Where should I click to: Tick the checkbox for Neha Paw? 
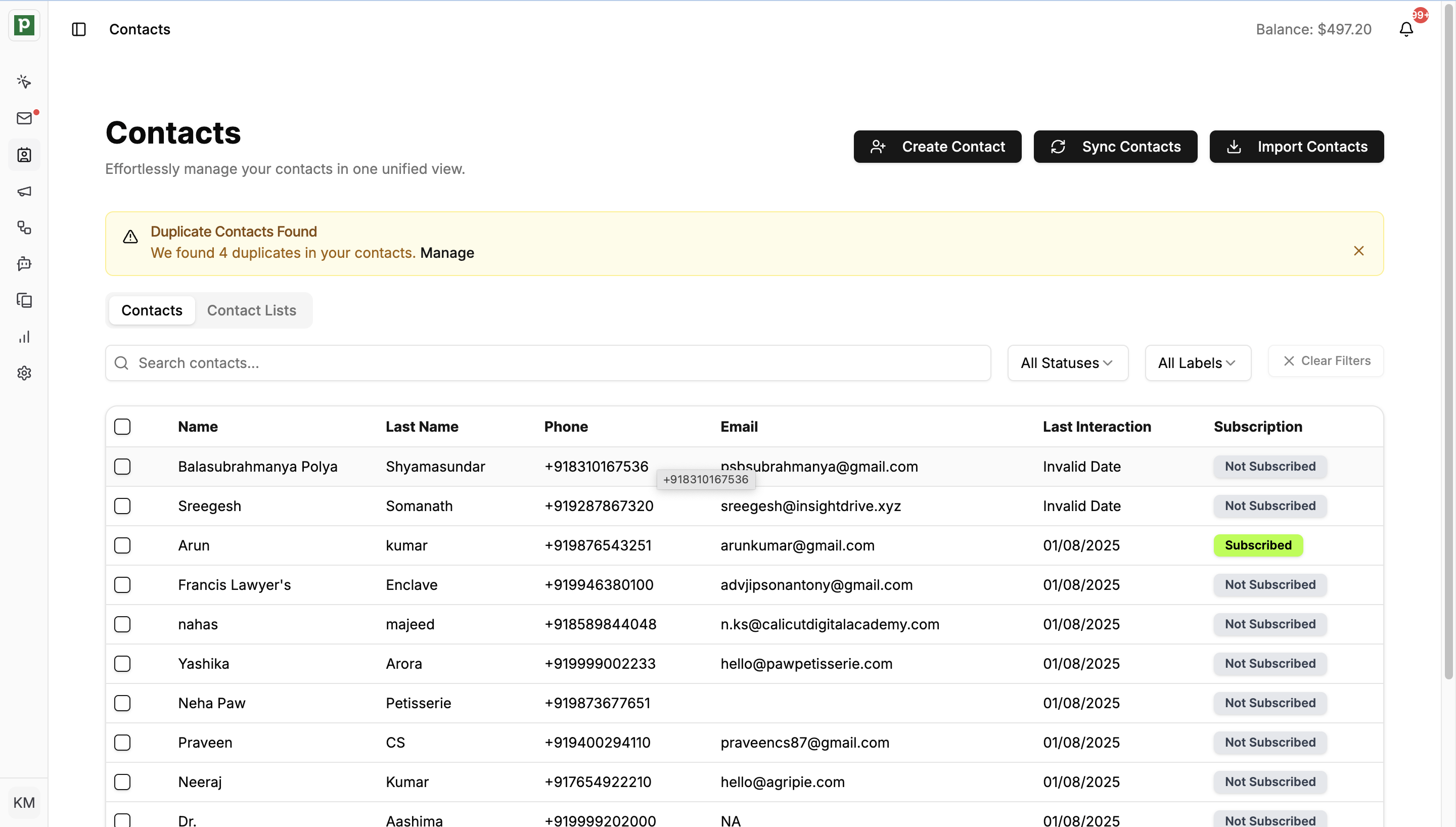click(122, 703)
